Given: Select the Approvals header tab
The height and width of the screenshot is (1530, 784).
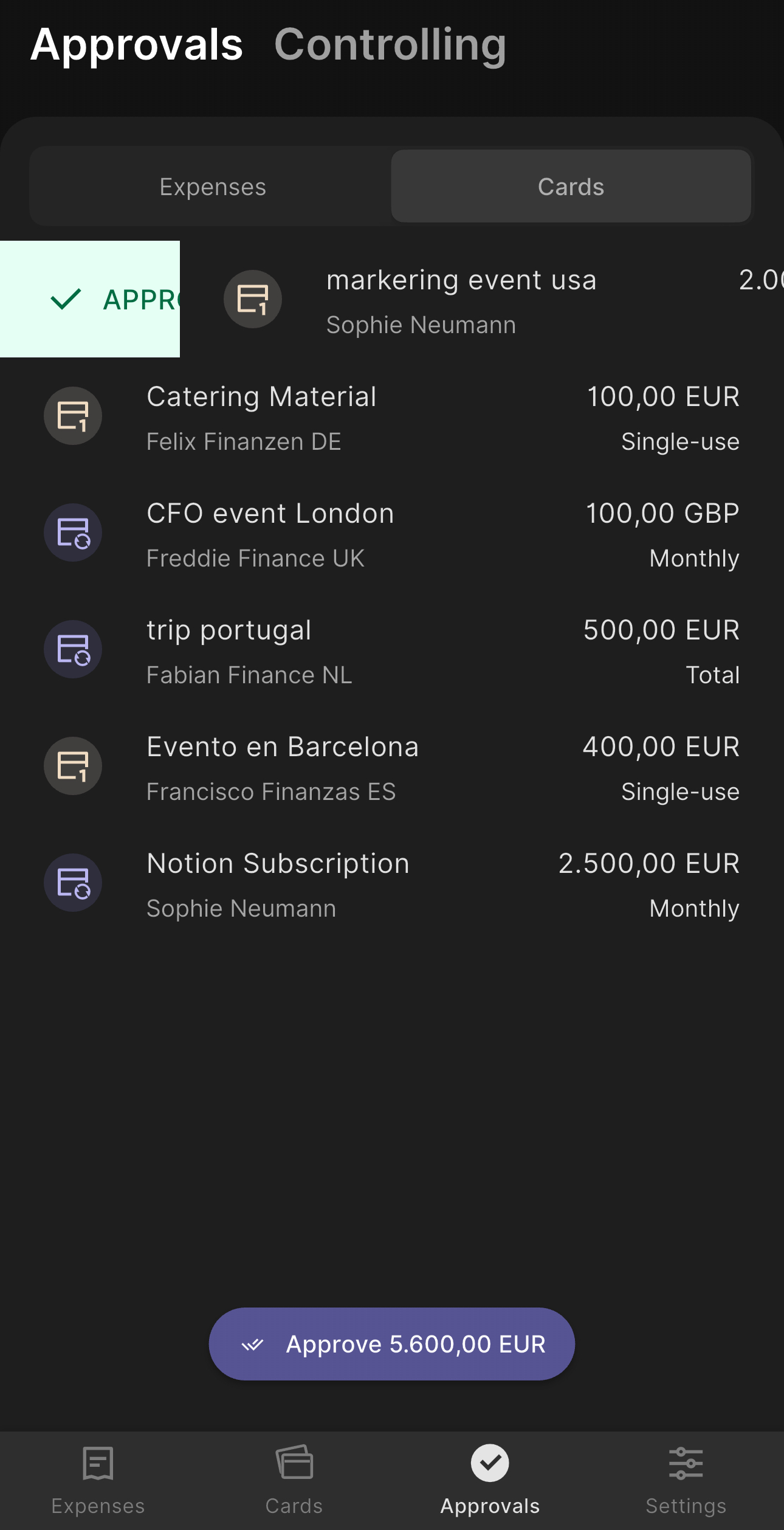Looking at the screenshot, I should point(137,45).
